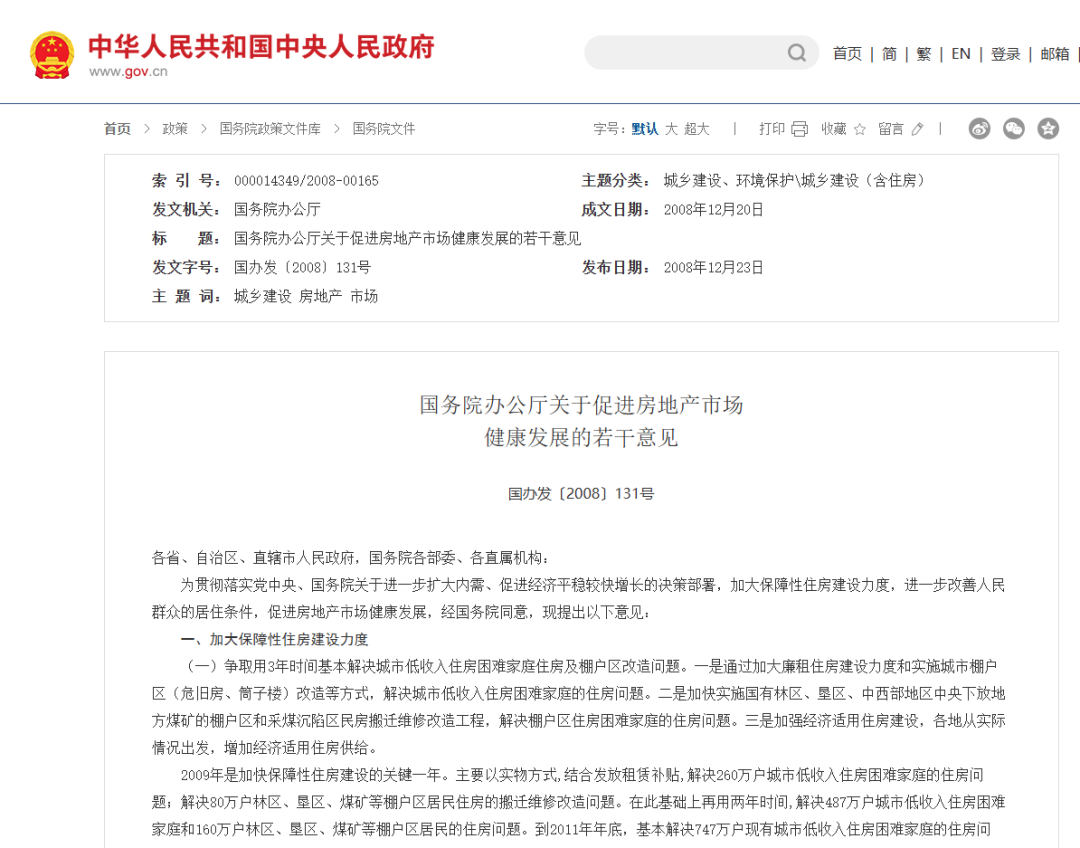Click the 主题词 keywords 城乡建设 房地产 市场
The width and height of the screenshot is (1080, 848).
pyautogui.click(x=306, y=296)
